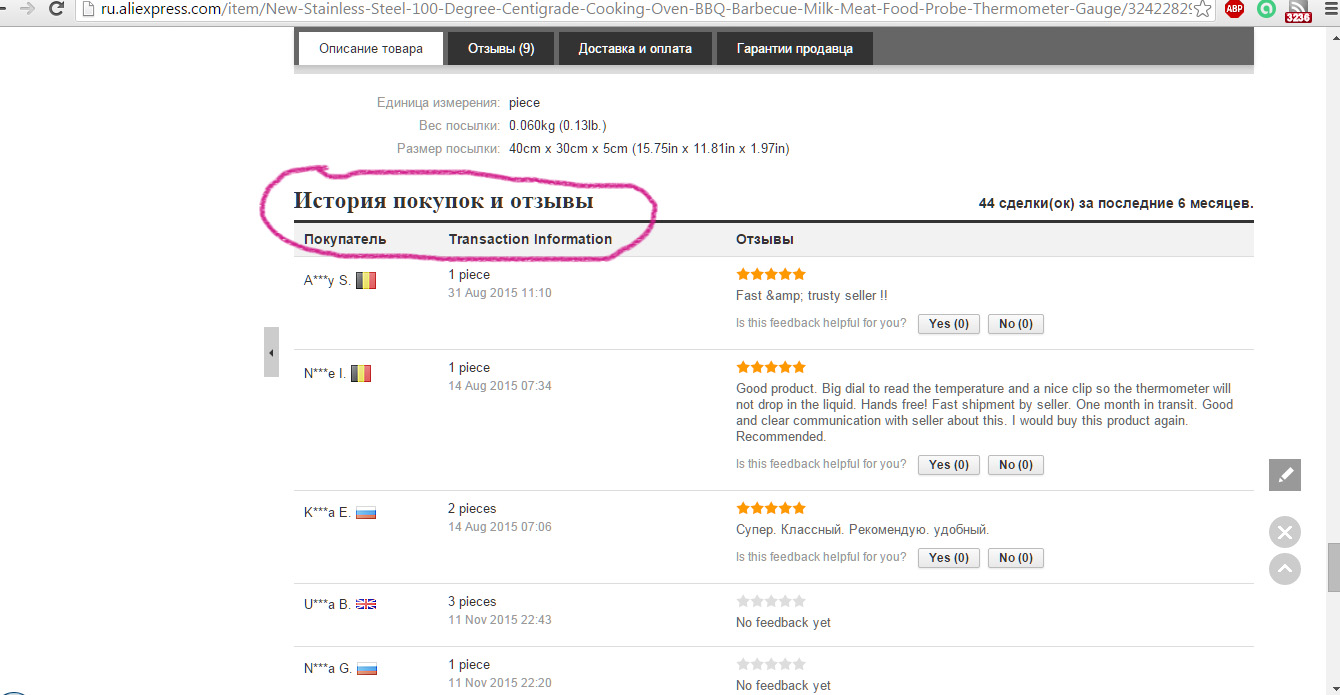Vote Yes on A***y S. feedback
Screen dimensions: 1340x695
(x=948, y=324)
